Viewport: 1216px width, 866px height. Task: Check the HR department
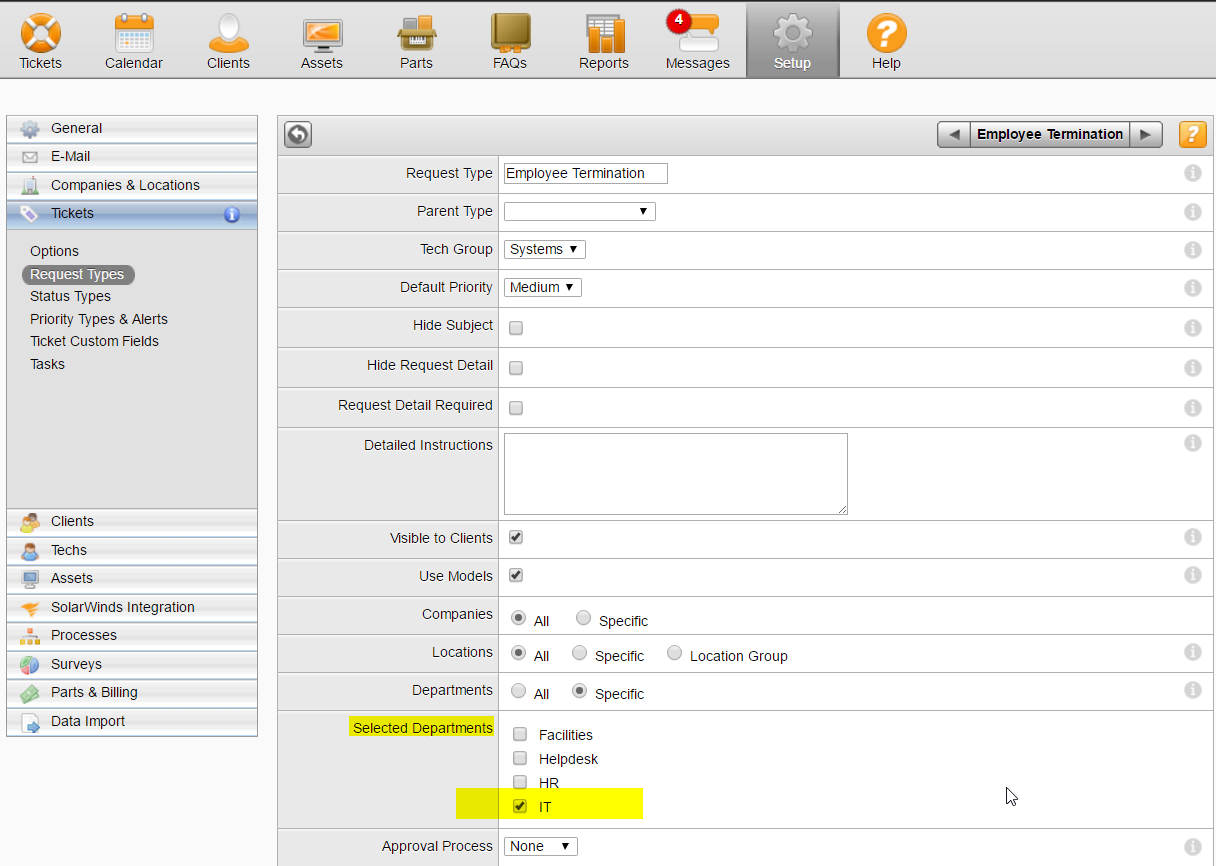[520, 782]
